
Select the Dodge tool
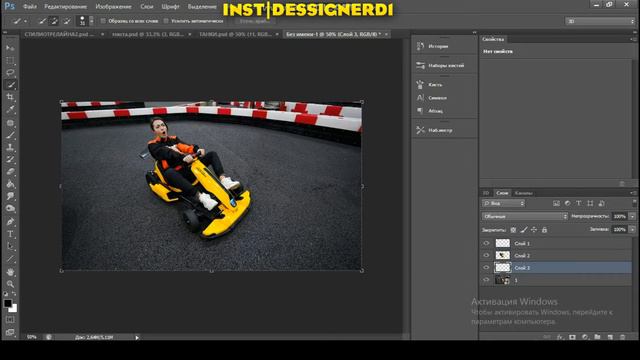10,209
